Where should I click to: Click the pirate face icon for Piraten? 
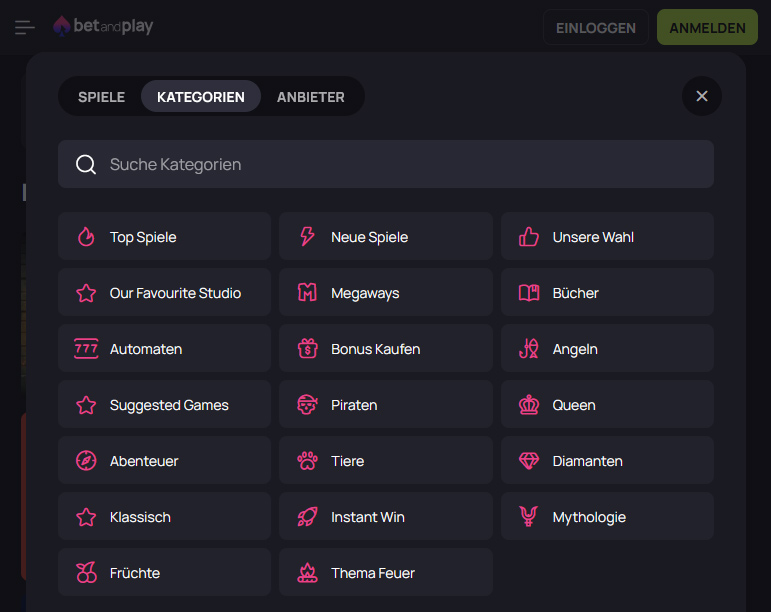pos(307,405)
